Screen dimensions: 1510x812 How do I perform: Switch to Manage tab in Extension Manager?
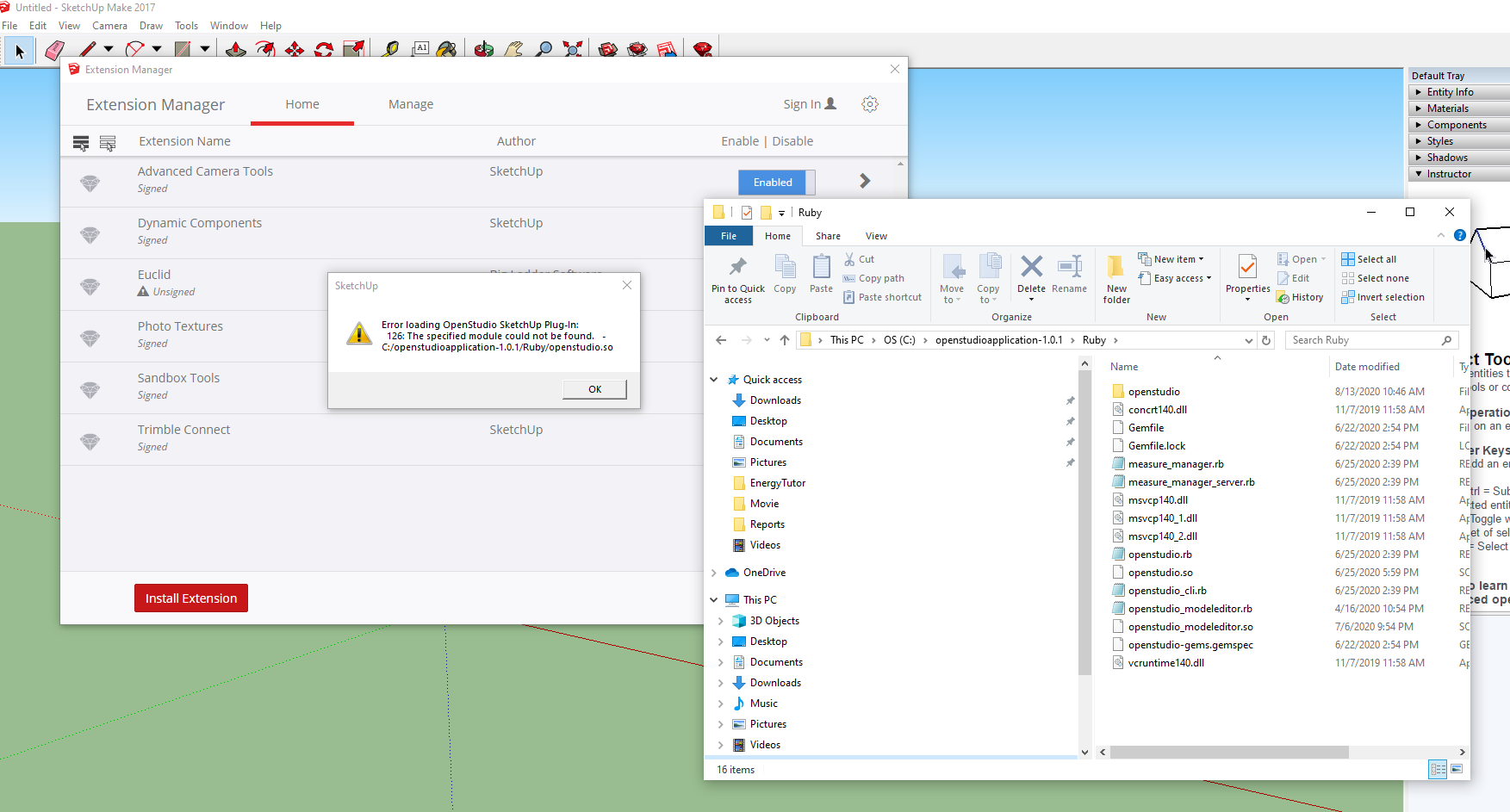pos(411,104)
